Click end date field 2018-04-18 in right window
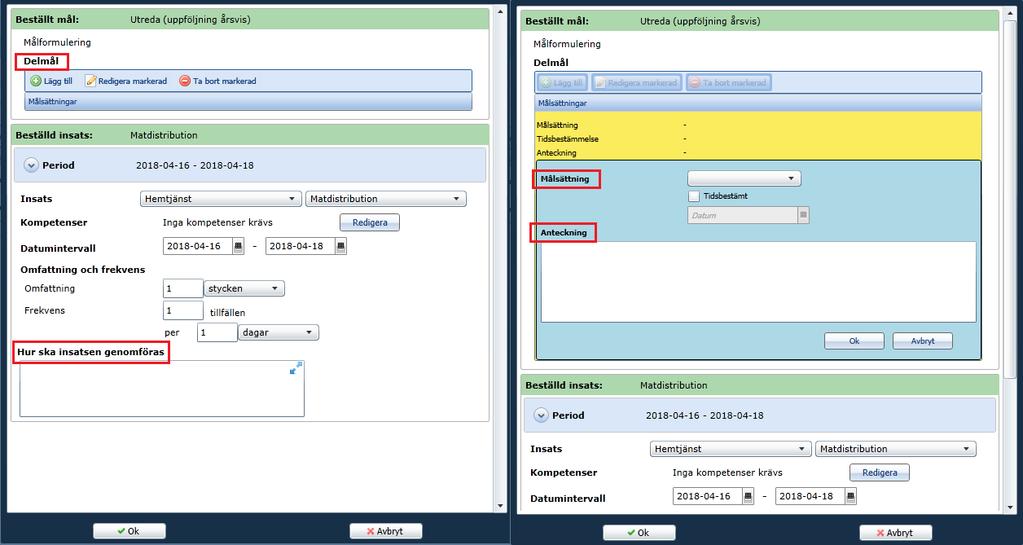 810,496
